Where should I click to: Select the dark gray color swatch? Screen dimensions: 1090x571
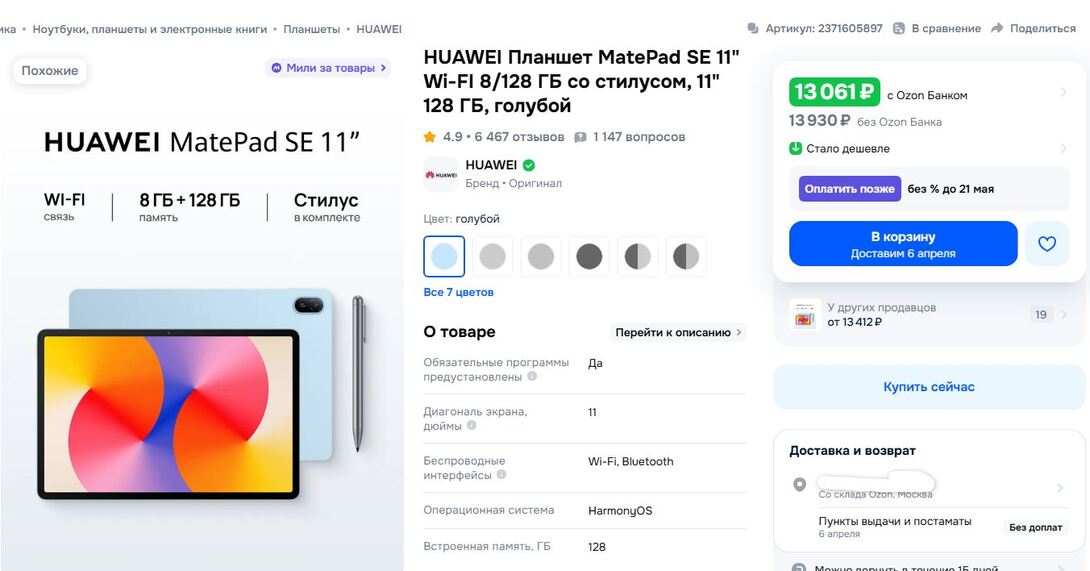coord(589,256)
